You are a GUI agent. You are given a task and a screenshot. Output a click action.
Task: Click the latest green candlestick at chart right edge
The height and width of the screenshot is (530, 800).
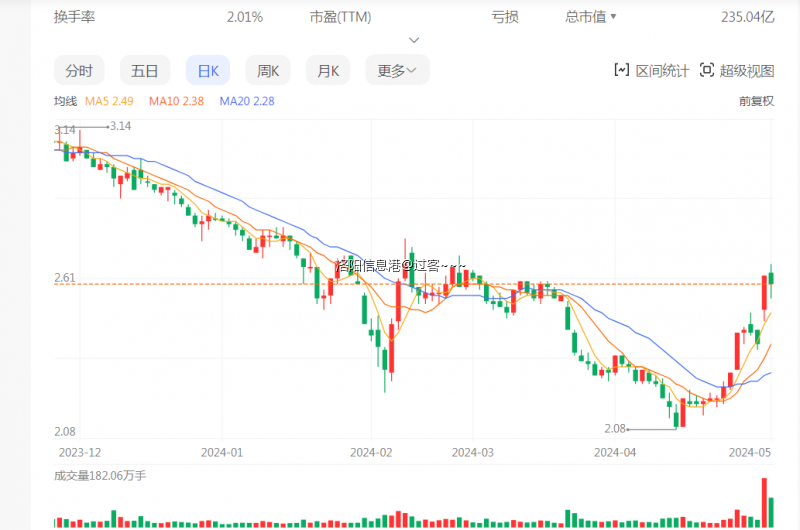point(771,280)
